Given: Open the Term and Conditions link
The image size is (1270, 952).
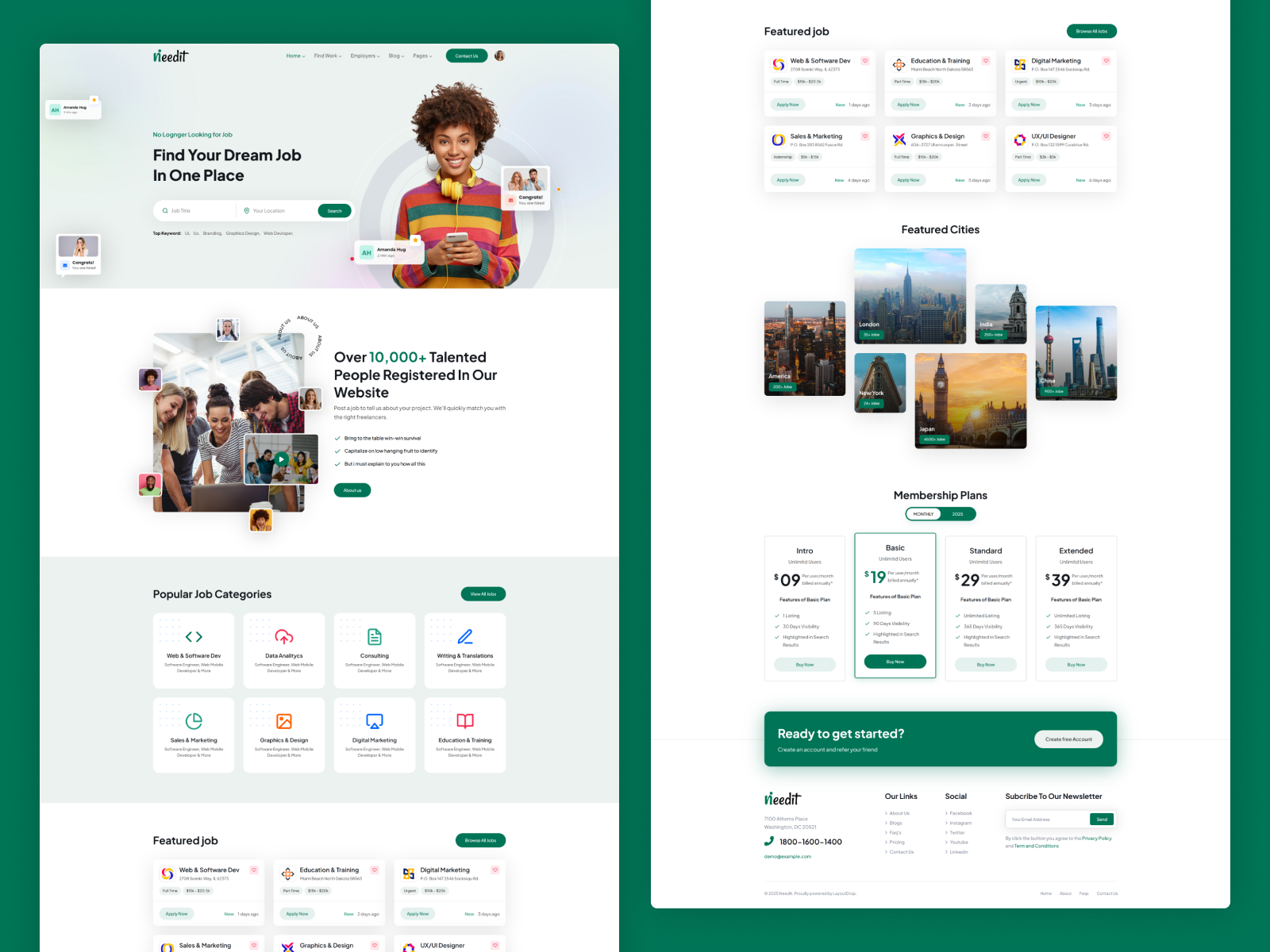Looking at the screenshot, I should tap(1037, 846).
